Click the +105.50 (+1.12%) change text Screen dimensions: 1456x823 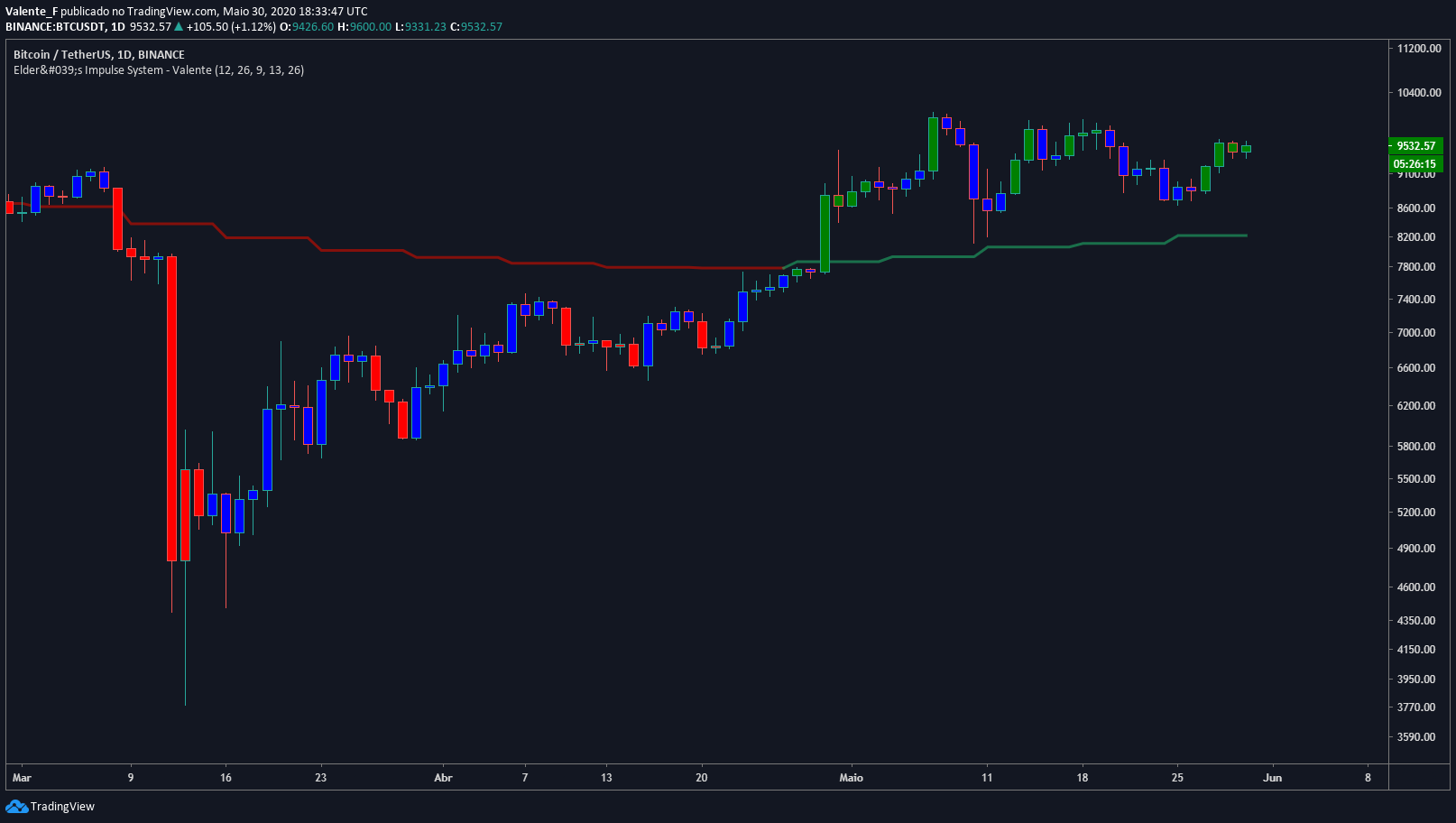(231, 27)
